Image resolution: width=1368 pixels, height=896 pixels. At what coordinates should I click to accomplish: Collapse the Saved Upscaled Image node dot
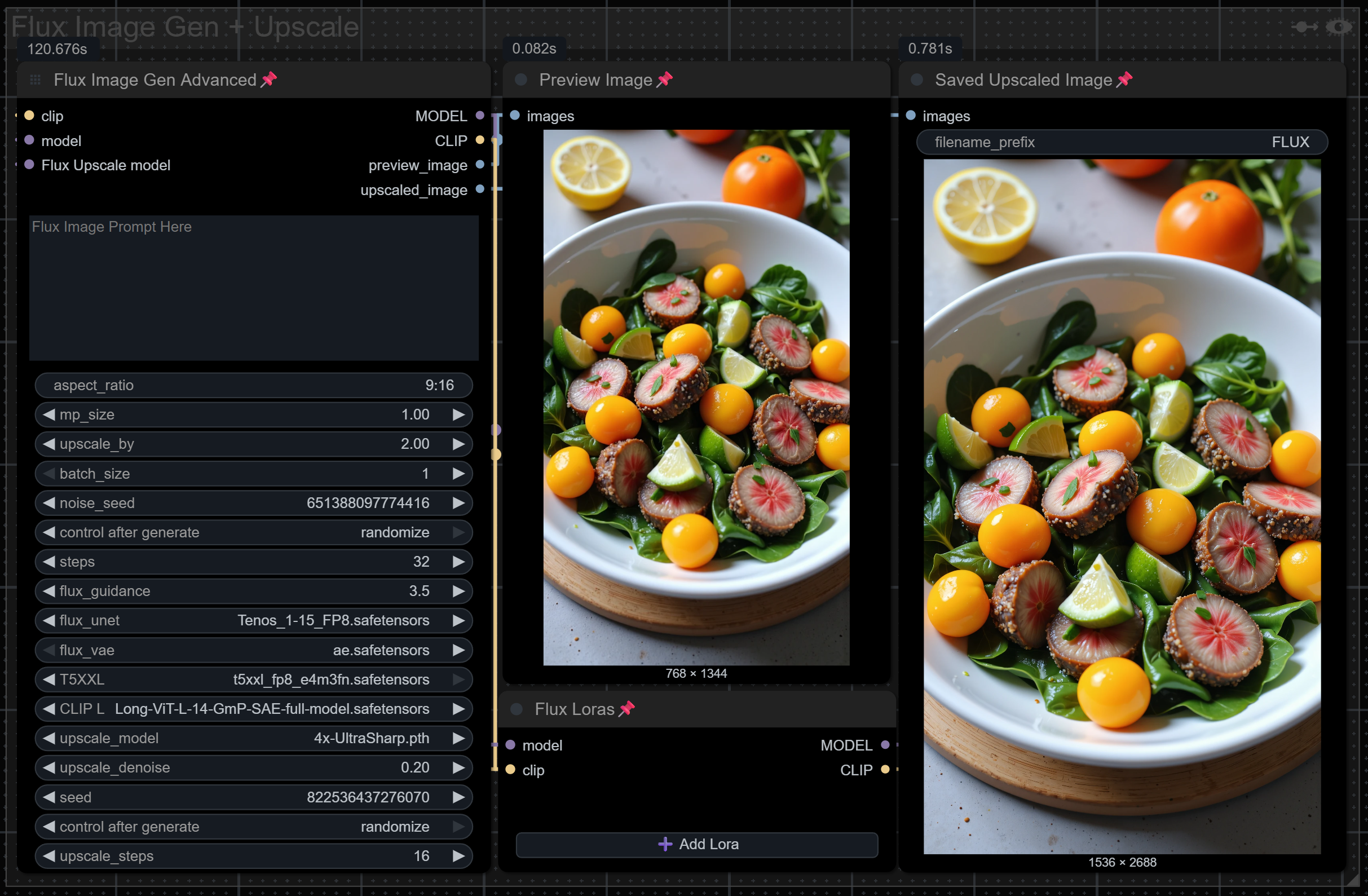(x=917, y=80)
